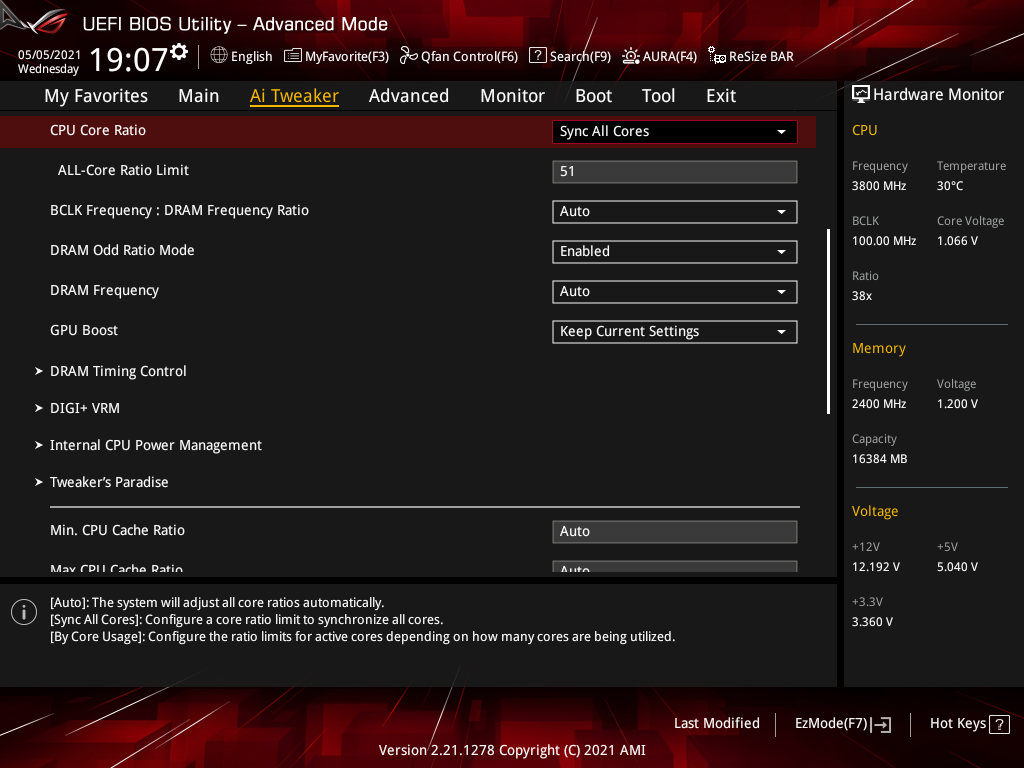The width and height of the screenshot is (1024, 768).
Task: Select the CPU Core Ratio label
Action: point(98,131)
